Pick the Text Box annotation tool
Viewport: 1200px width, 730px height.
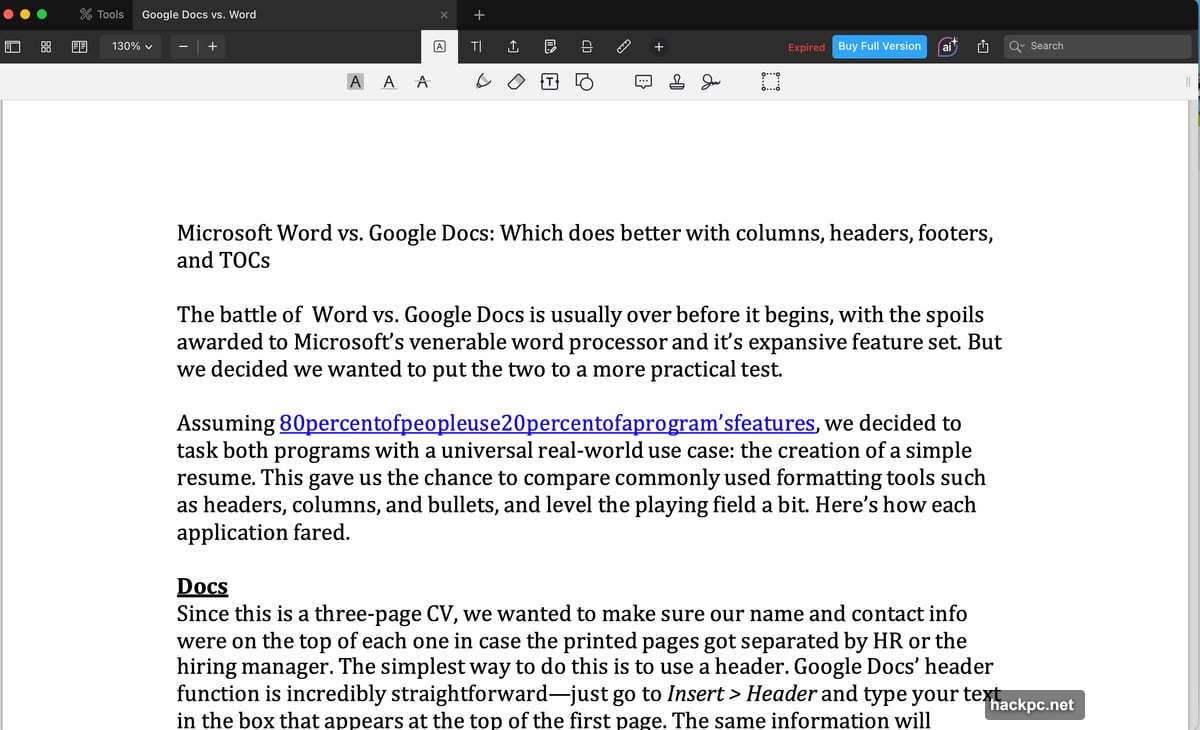[549, 81]
